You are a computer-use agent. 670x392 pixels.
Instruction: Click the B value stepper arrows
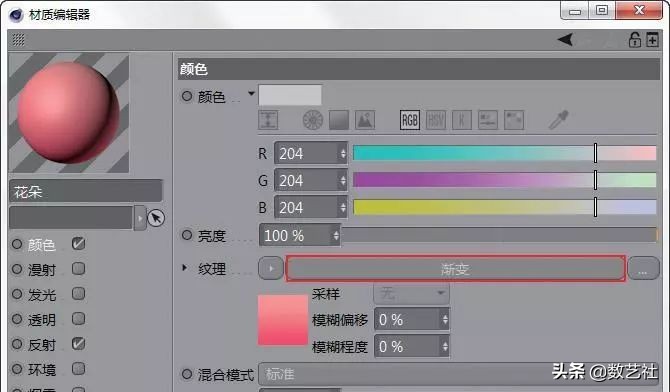(343, 207)
